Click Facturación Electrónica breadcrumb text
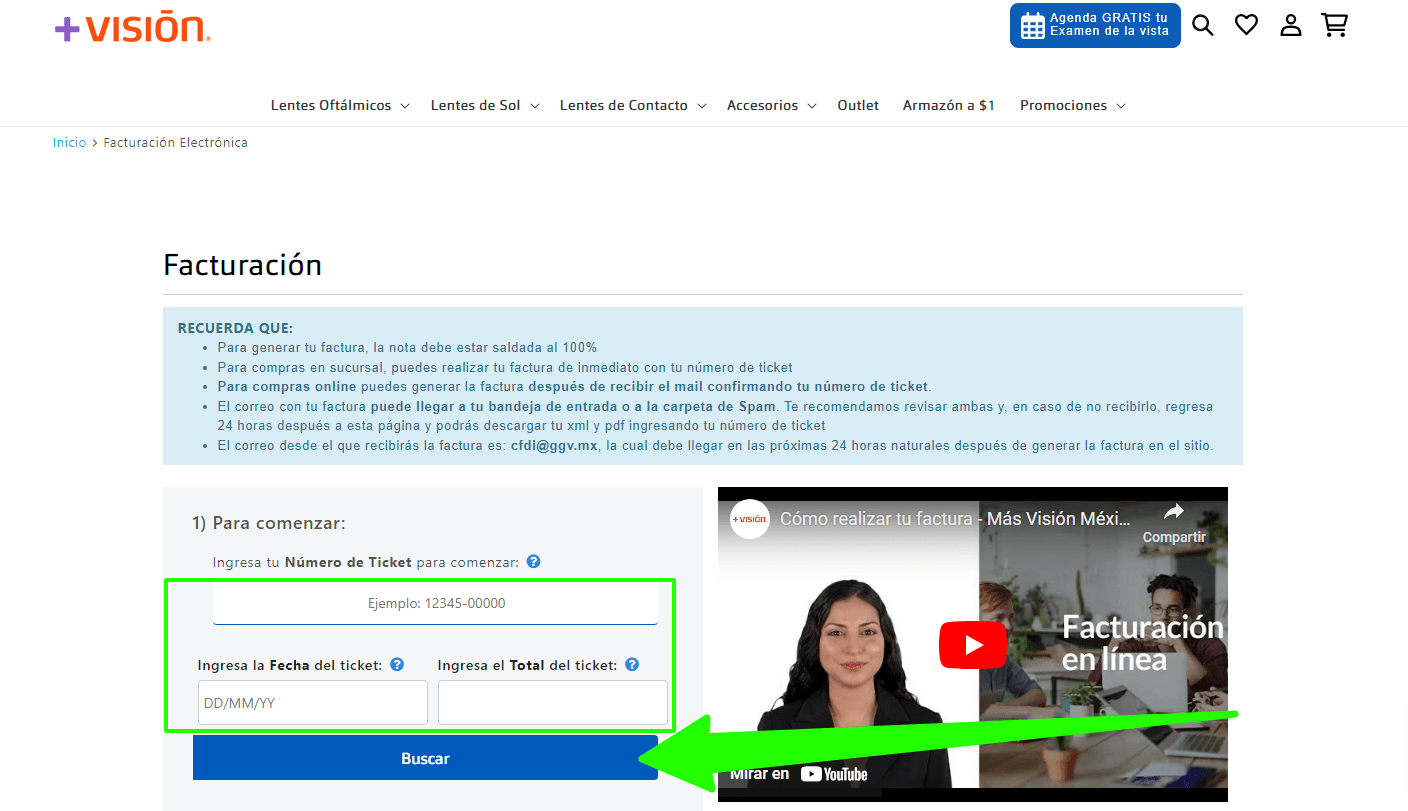The image size is (1408, 811). (x=176, y=143)
